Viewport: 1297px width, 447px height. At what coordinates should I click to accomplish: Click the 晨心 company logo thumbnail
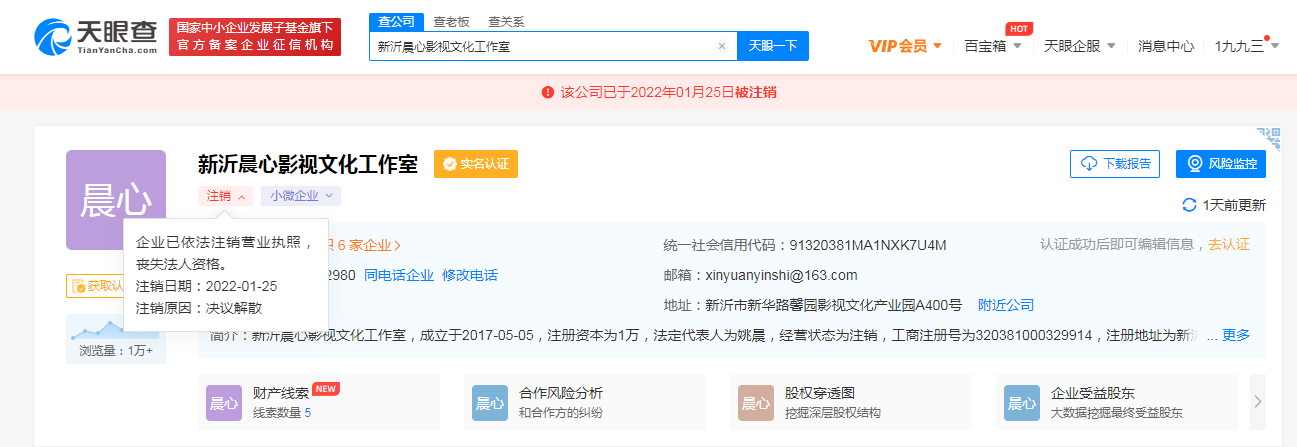click(116, 200)
